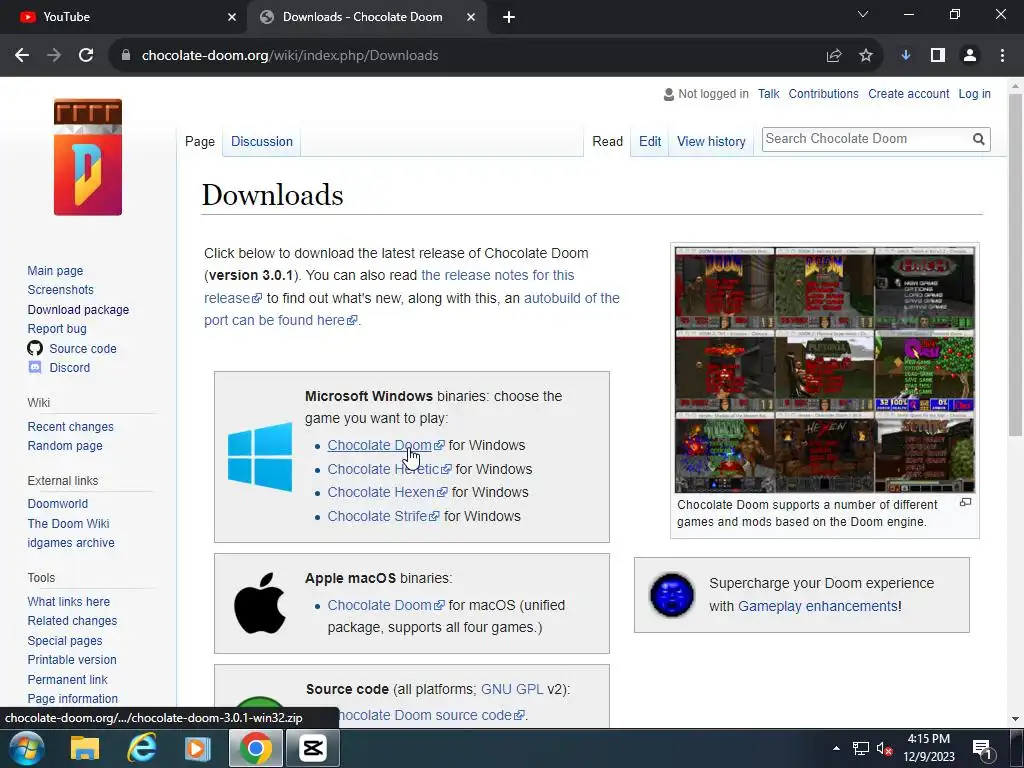Viewport: 1024px width, 768px height.
Task: Click Log in
Action: (x=974, y=94)
